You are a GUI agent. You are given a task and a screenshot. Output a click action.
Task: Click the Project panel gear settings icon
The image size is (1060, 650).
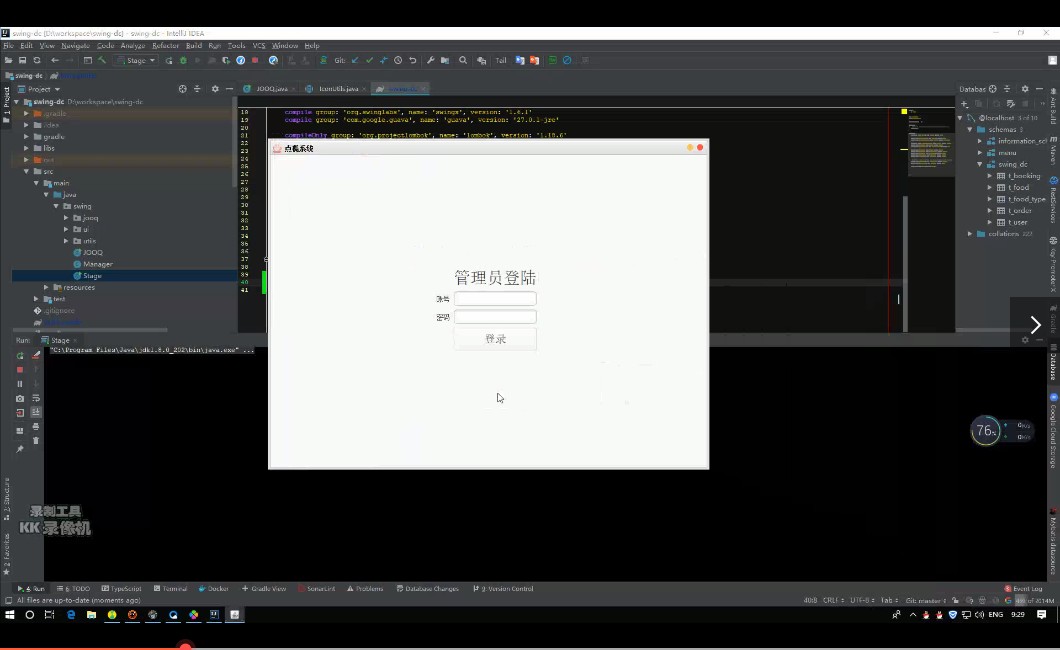(x=215, y=89)
